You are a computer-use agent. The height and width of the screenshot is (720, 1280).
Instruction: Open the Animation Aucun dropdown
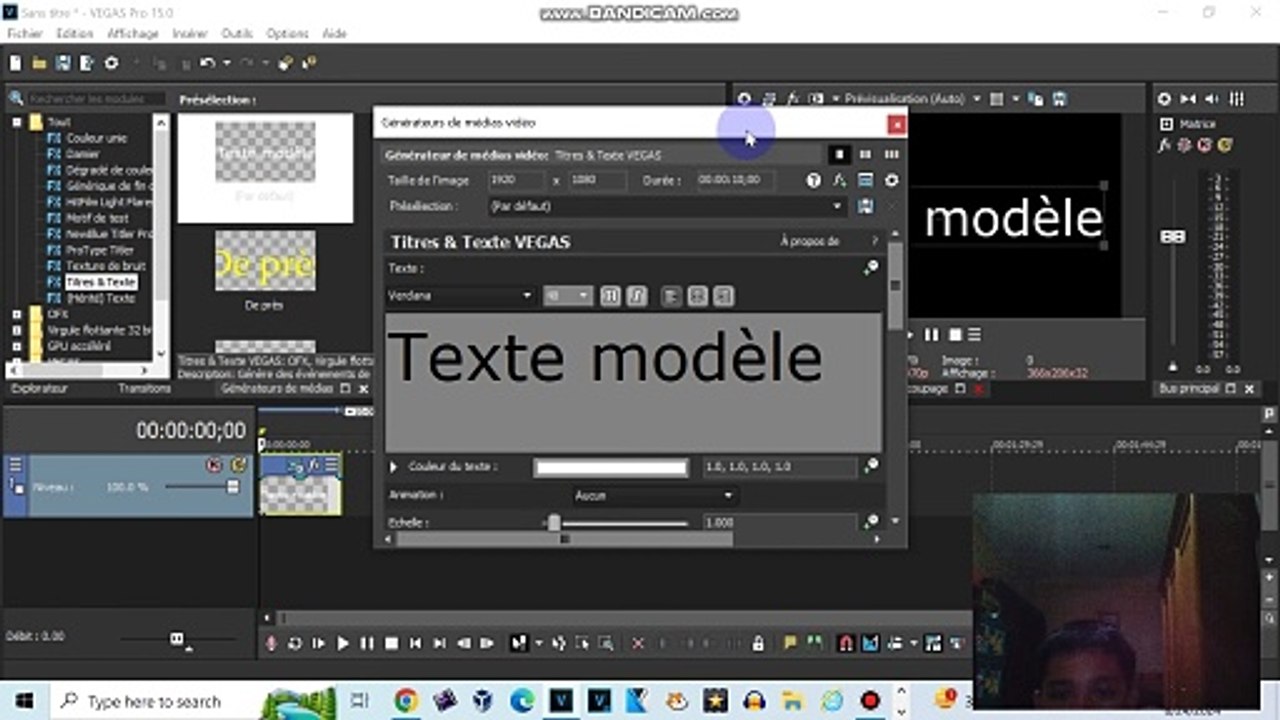655,495
